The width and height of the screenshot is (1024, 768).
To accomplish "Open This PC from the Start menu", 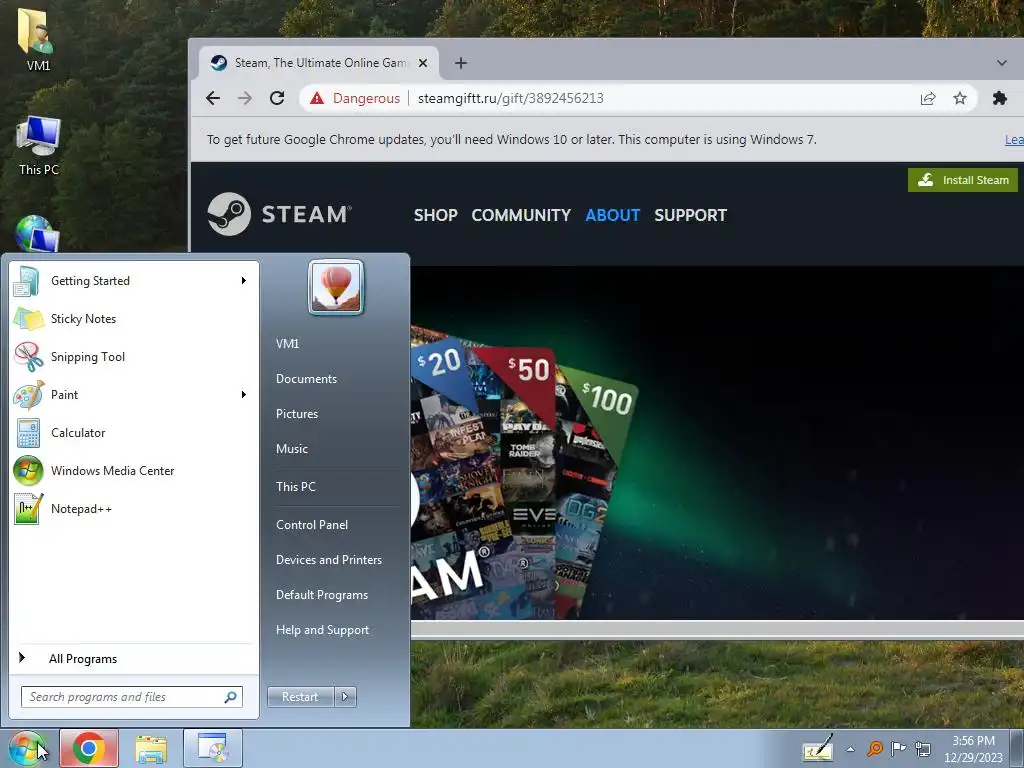I will tap(296, 487).
